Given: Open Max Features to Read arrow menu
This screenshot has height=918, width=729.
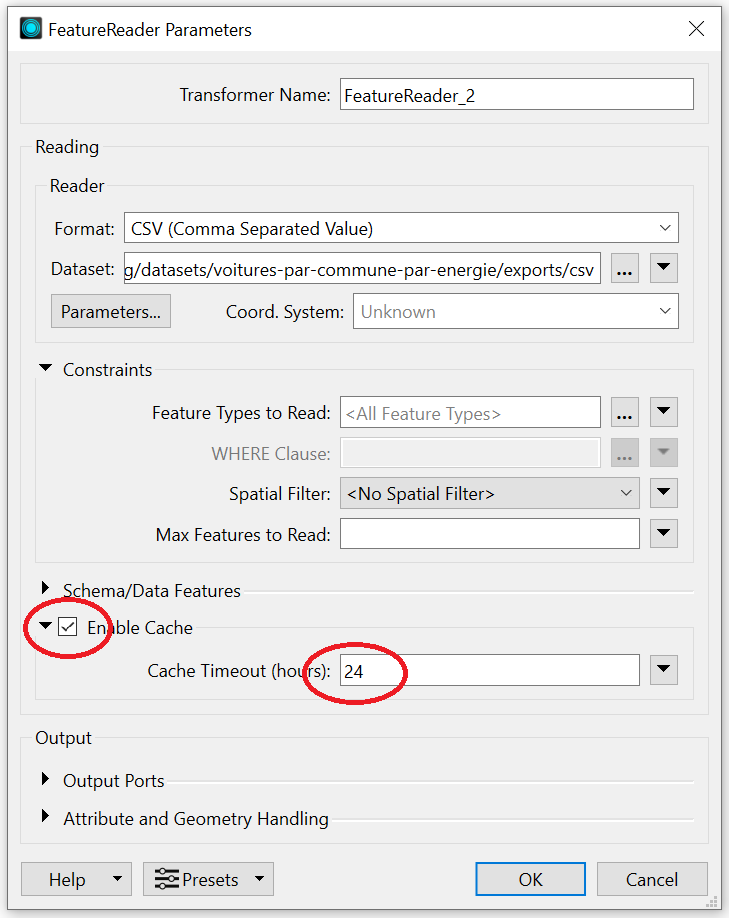Looking at the screenshot, I should tap(663, 533).
